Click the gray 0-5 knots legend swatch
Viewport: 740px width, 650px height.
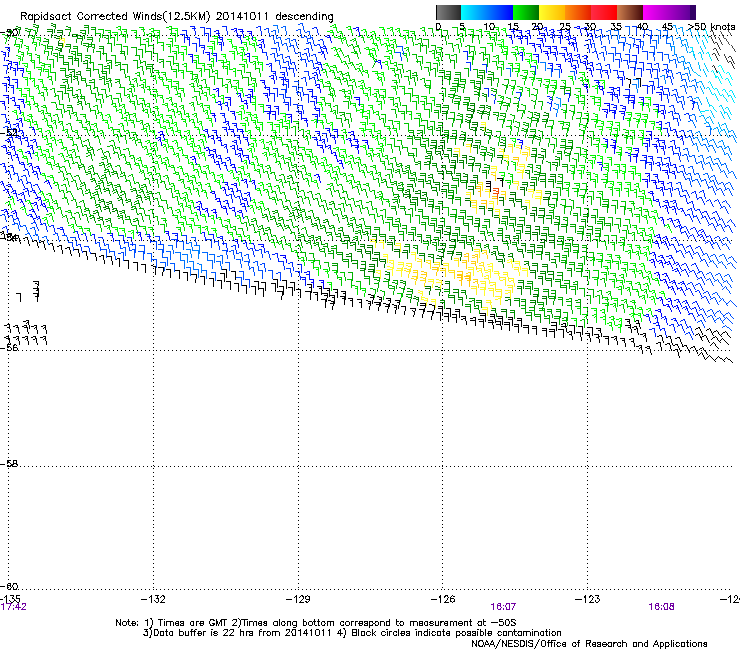[448, 12]
